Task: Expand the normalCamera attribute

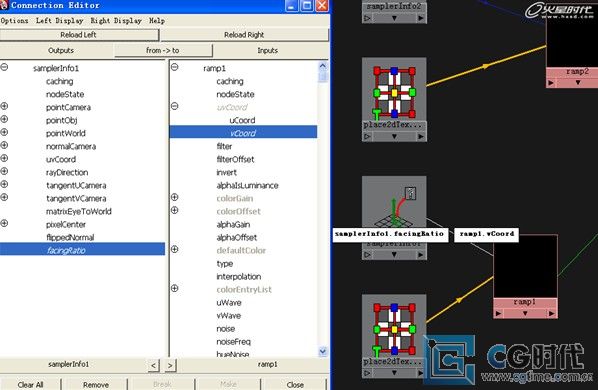Action: pos(4,145)
